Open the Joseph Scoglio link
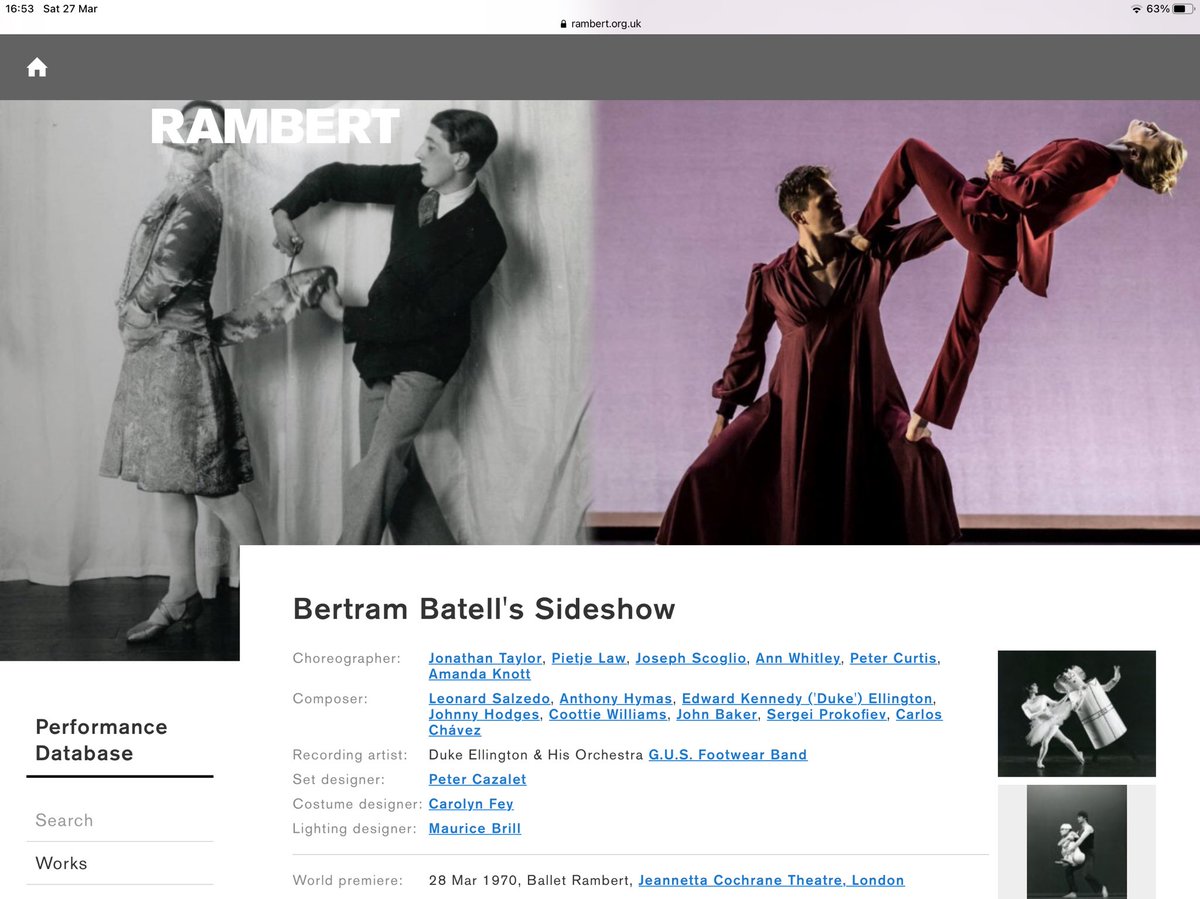 pyautogui.click(x=691, y=658)
